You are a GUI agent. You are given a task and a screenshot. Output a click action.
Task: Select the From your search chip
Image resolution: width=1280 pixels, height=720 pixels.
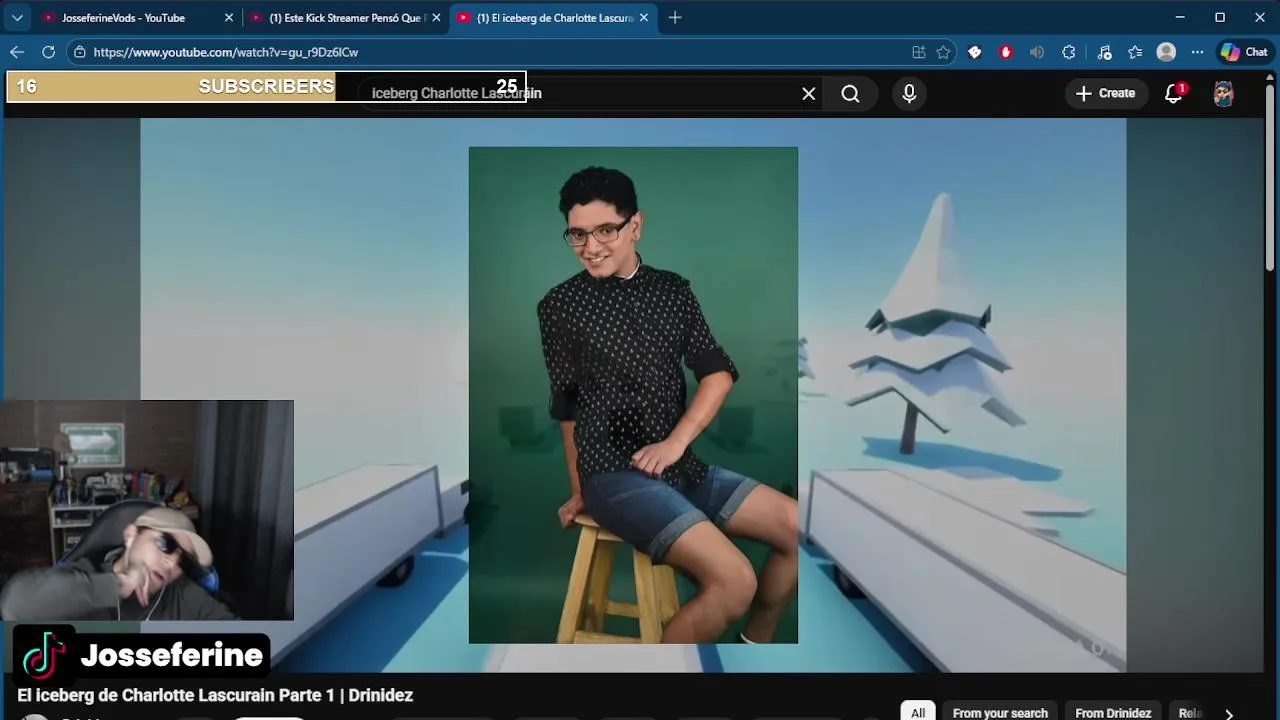point(1000,712)
